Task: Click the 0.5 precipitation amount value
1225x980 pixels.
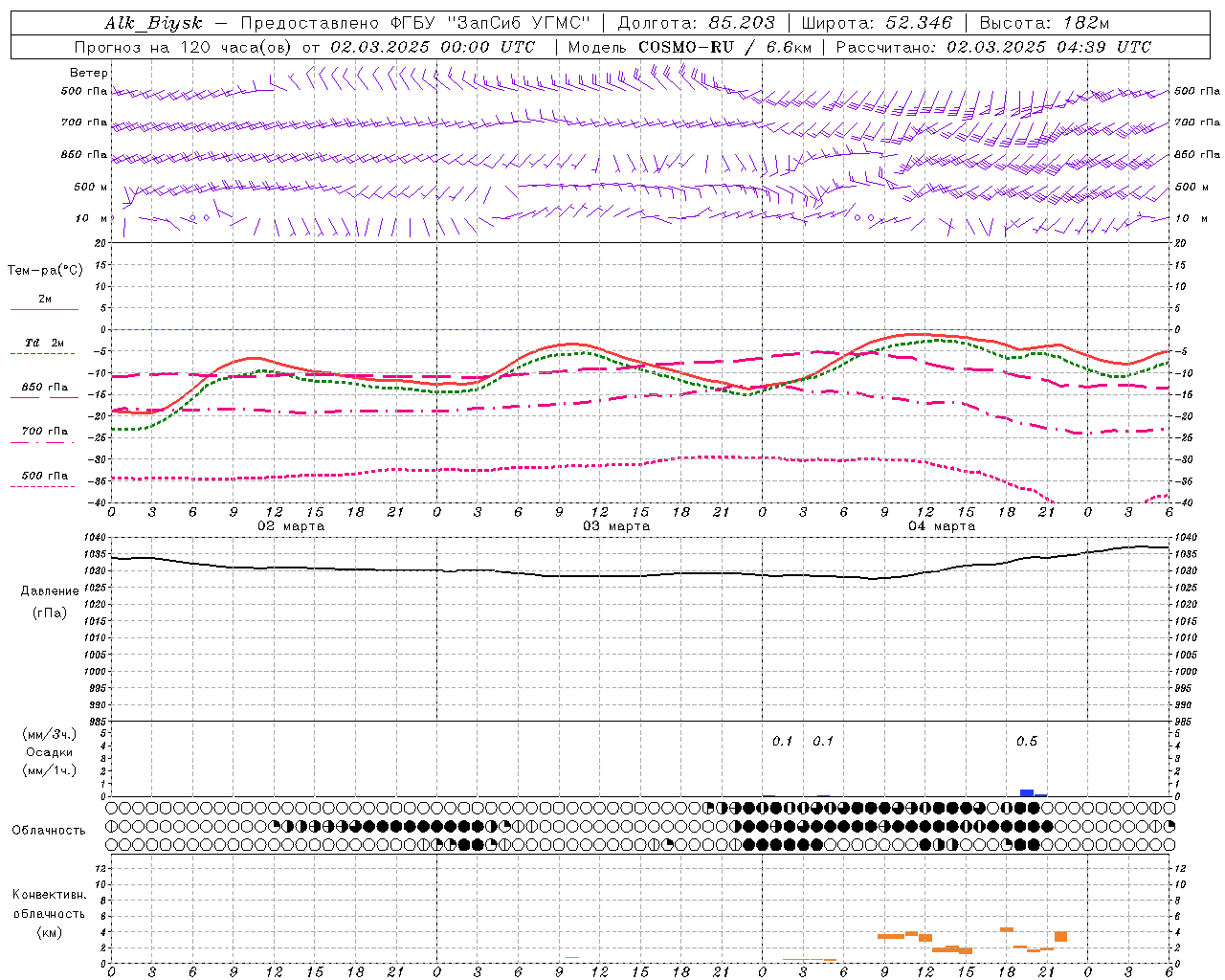Action: coord(1026,741)
